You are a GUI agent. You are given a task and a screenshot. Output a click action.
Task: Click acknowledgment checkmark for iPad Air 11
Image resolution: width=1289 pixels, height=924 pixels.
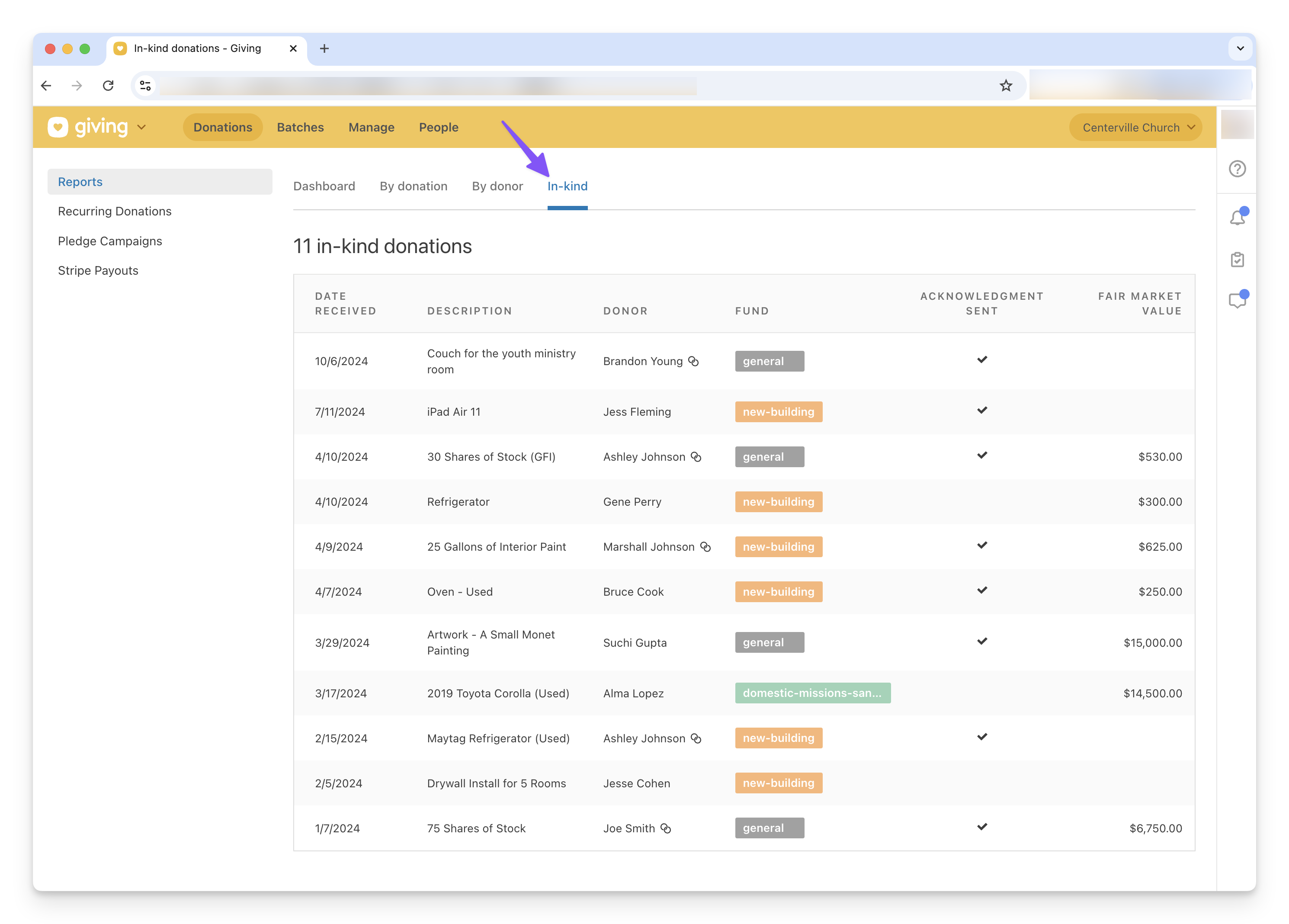(981, 410)
